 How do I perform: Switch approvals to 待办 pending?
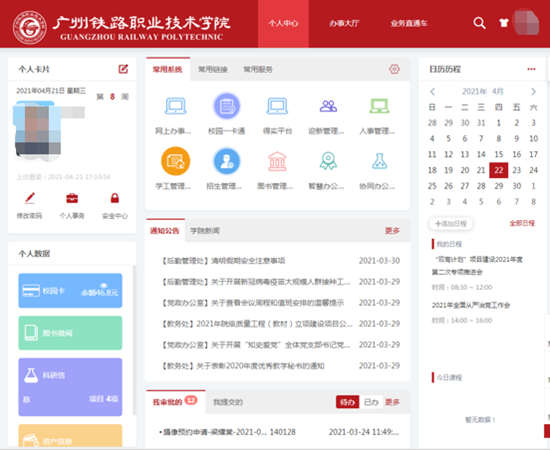[347, 402]
